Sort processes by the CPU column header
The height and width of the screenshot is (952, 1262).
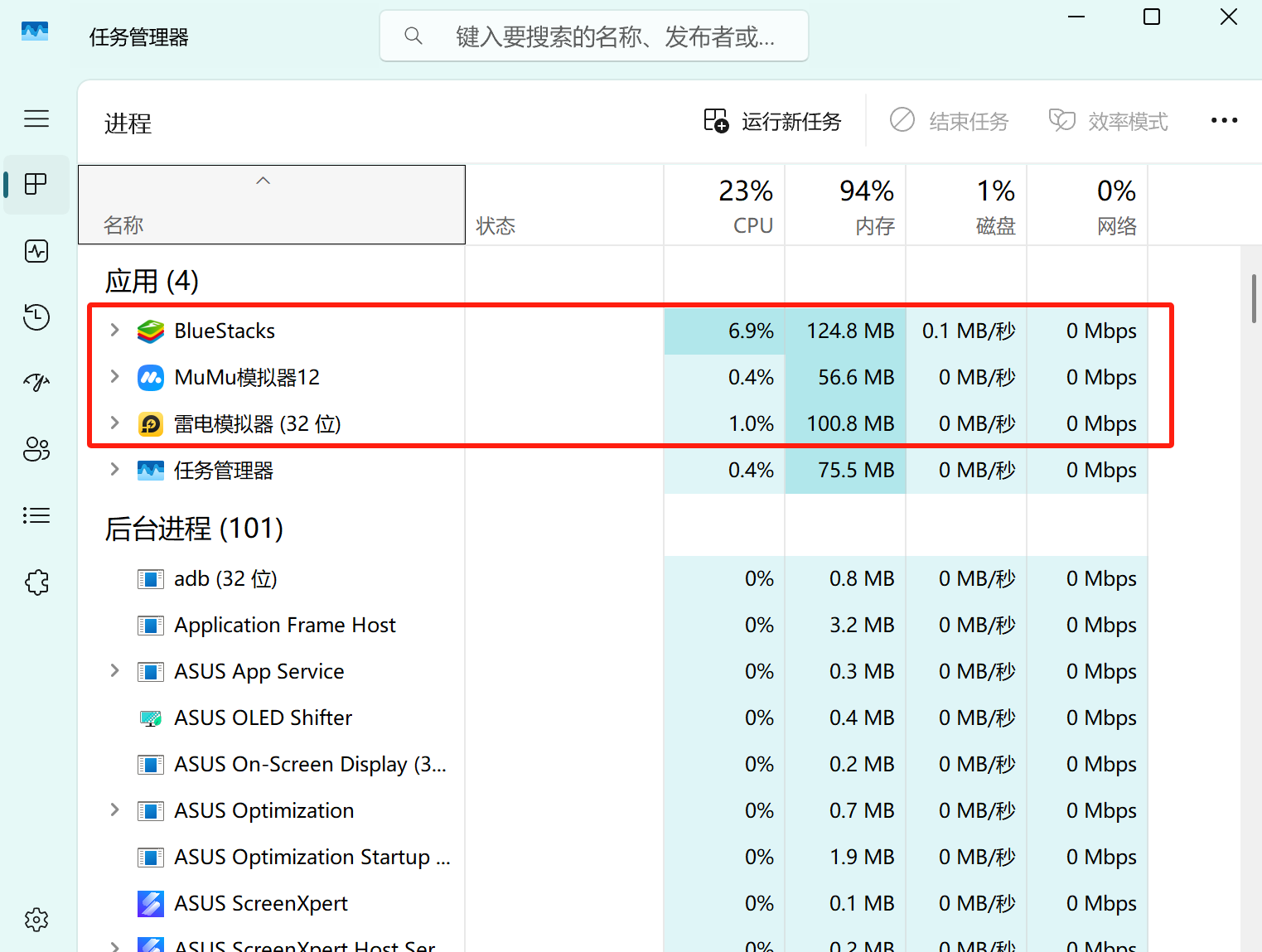[x=724, y=205]
